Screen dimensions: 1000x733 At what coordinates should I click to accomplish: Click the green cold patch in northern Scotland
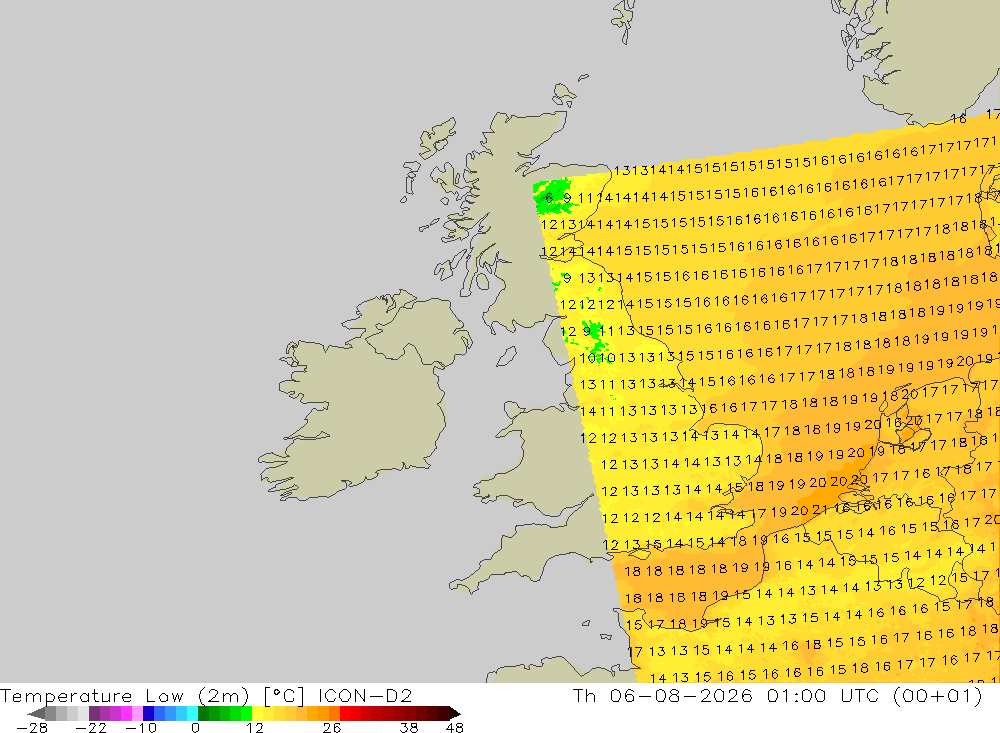click(552, 196)
